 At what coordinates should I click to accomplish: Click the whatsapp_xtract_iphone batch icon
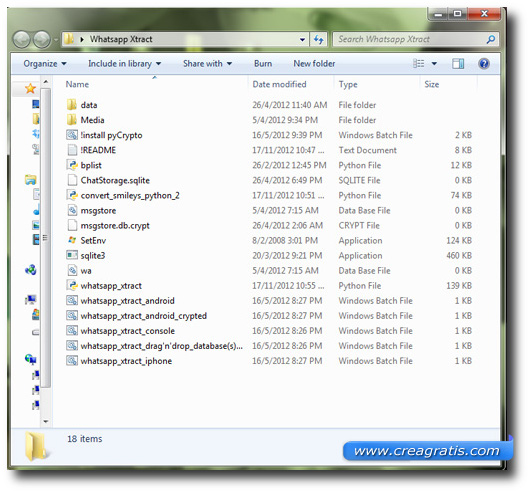point(72,361)
